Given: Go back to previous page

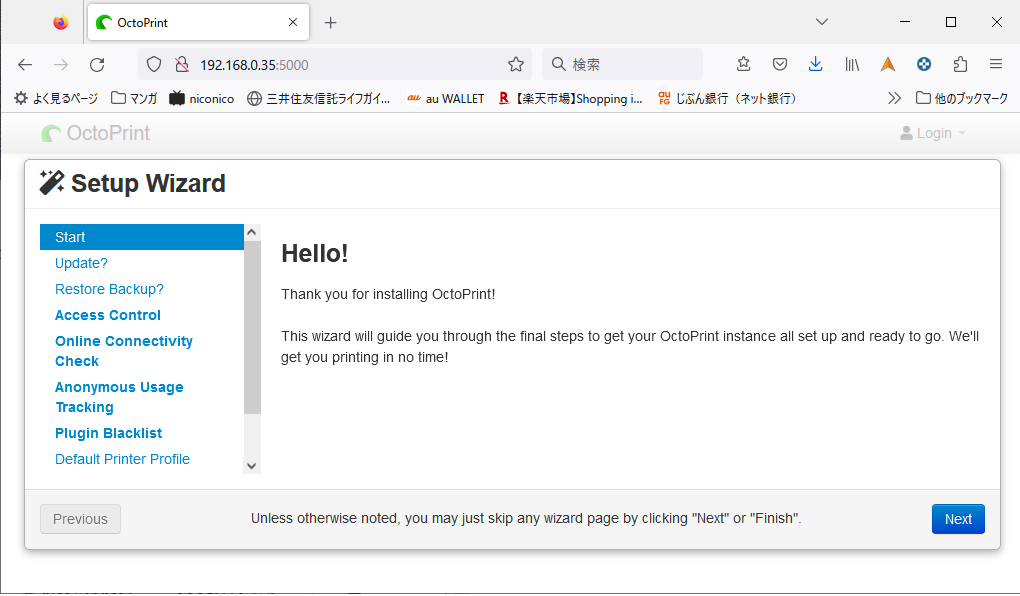Looking at the screenshot, I should 25,64.
